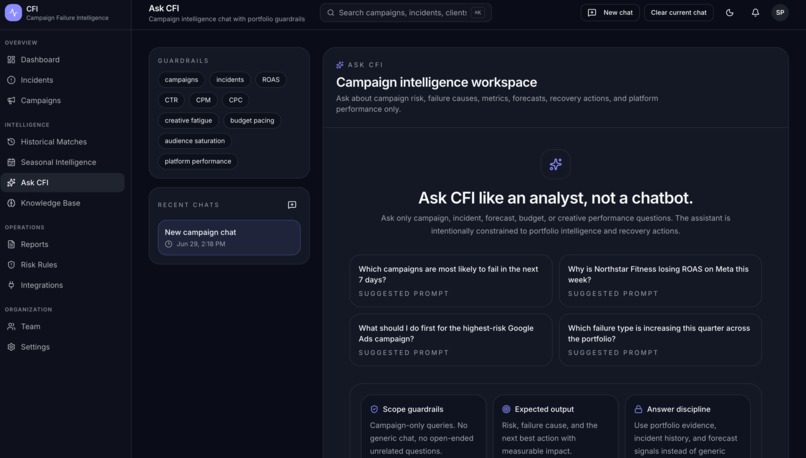This screenshot has width=806, height=458.
Task: Click the Settings gear icon
Action: coord(11,347)
